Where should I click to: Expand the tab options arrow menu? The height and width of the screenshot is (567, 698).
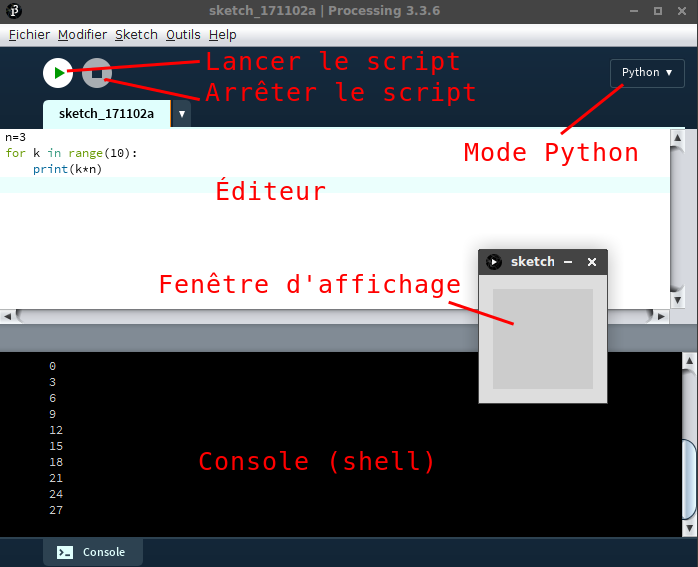[x=181, y=114]
